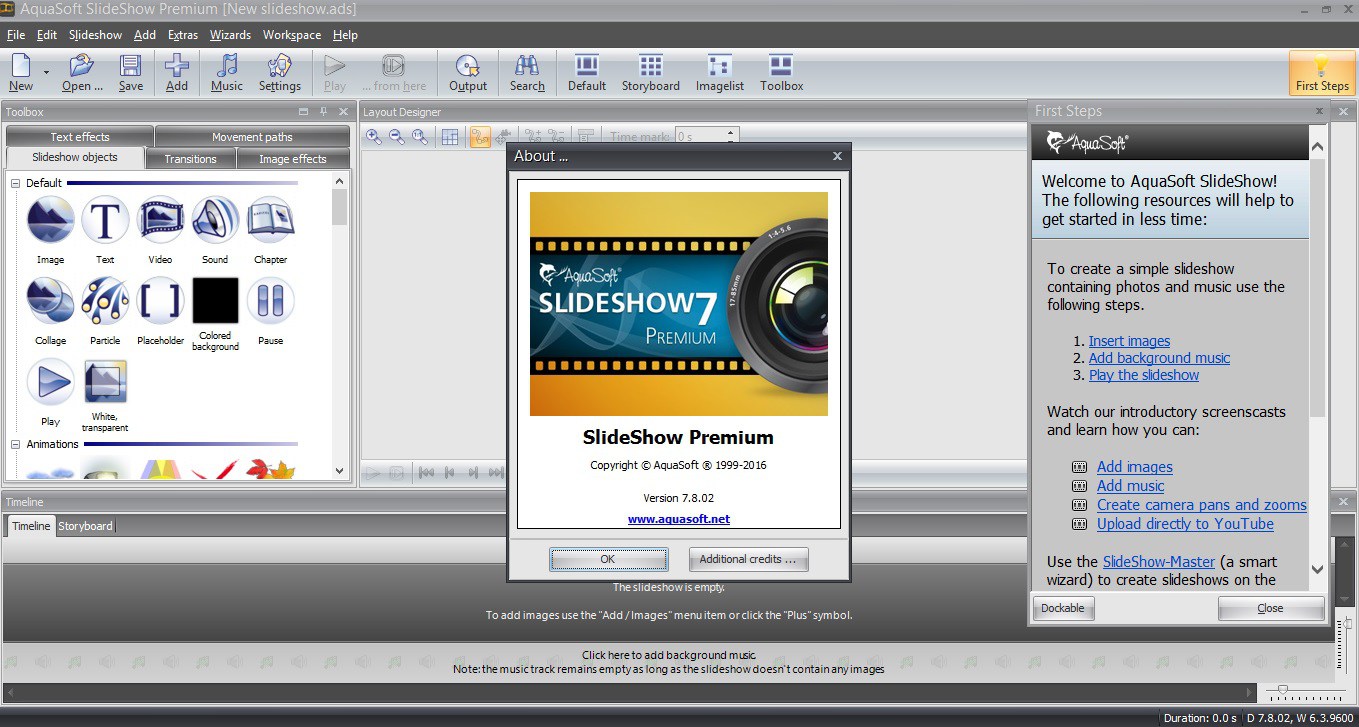Click Close button in First Steps panel
Image resolution: width=1359 pixels, height=727 pixels.
click(x=1271, y=608)
